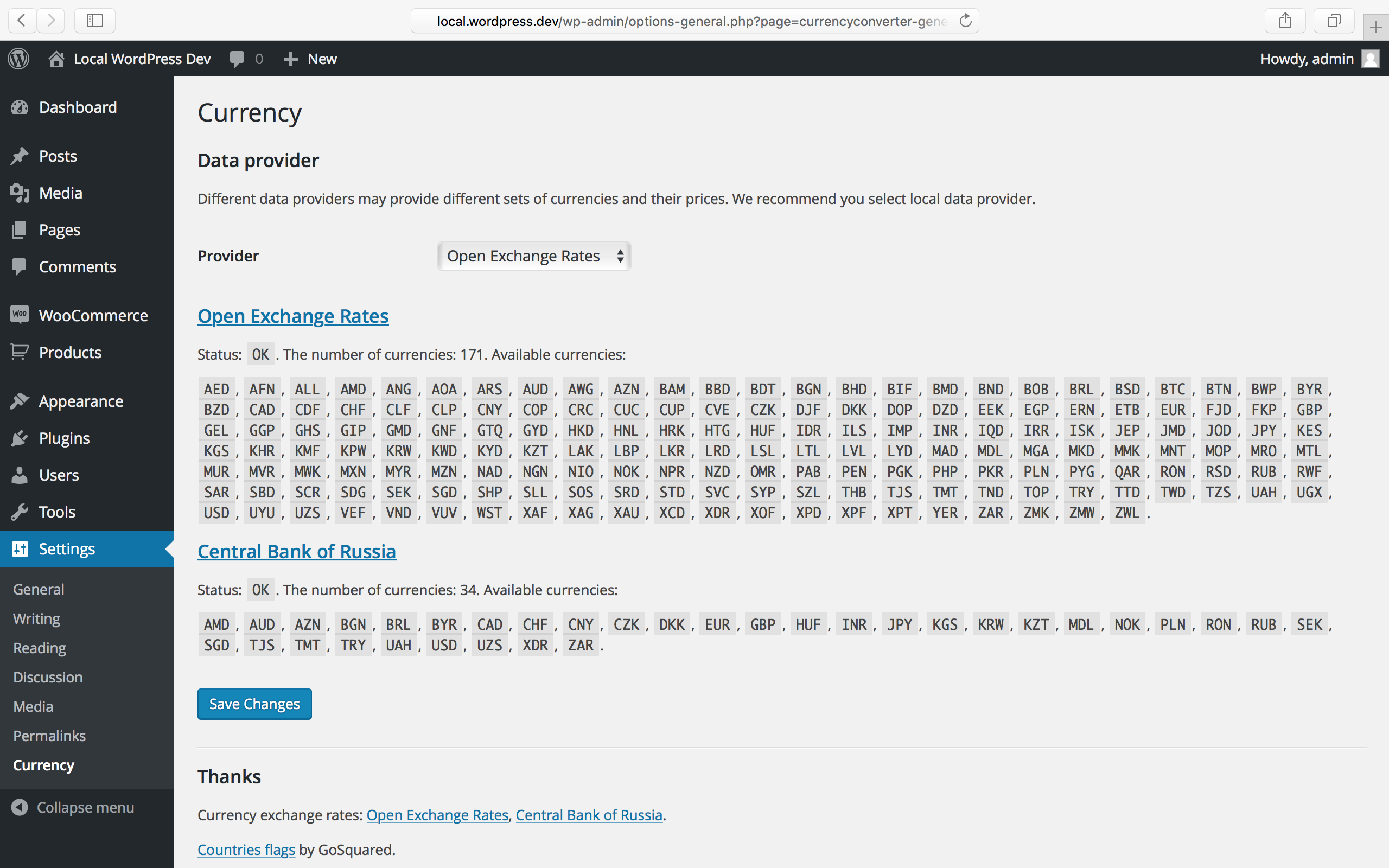Click the Users icon in sidebar
This screenshot has width=1389, height=868.
(x=20, y=475)
